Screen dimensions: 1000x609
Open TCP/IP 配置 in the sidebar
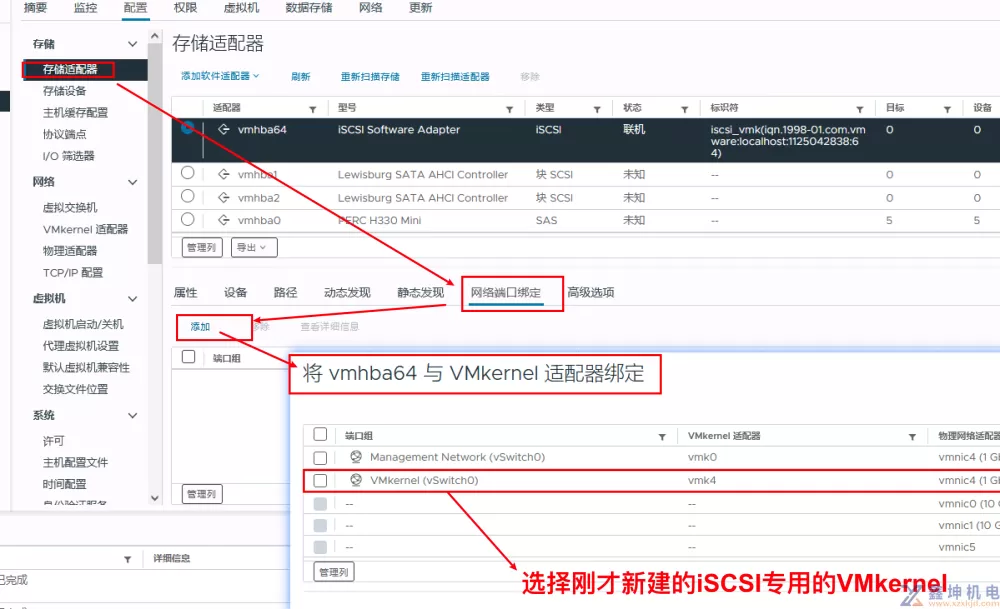point(73,272)
